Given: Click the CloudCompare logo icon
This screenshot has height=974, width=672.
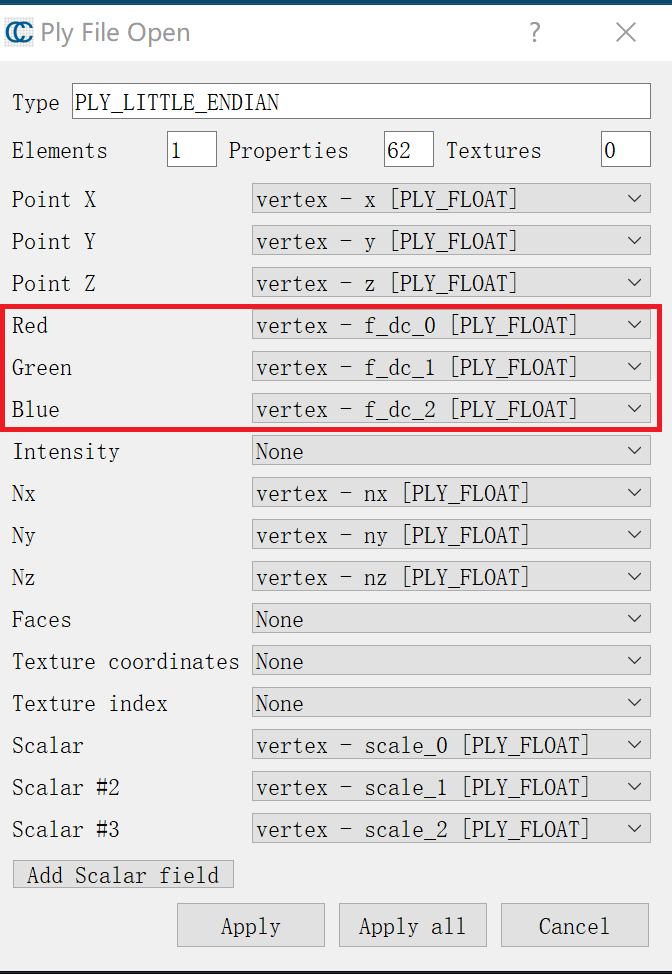Looking at the screenshot, I should point(22,32).
